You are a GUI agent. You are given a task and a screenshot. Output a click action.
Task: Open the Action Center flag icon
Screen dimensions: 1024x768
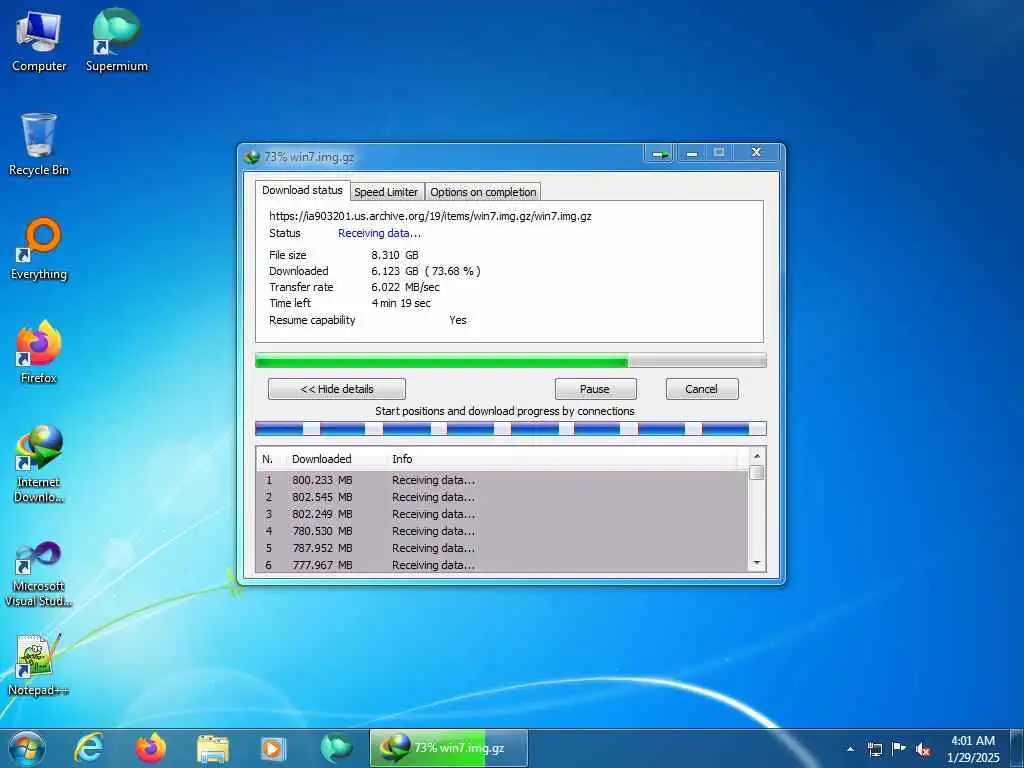point(899,748)
